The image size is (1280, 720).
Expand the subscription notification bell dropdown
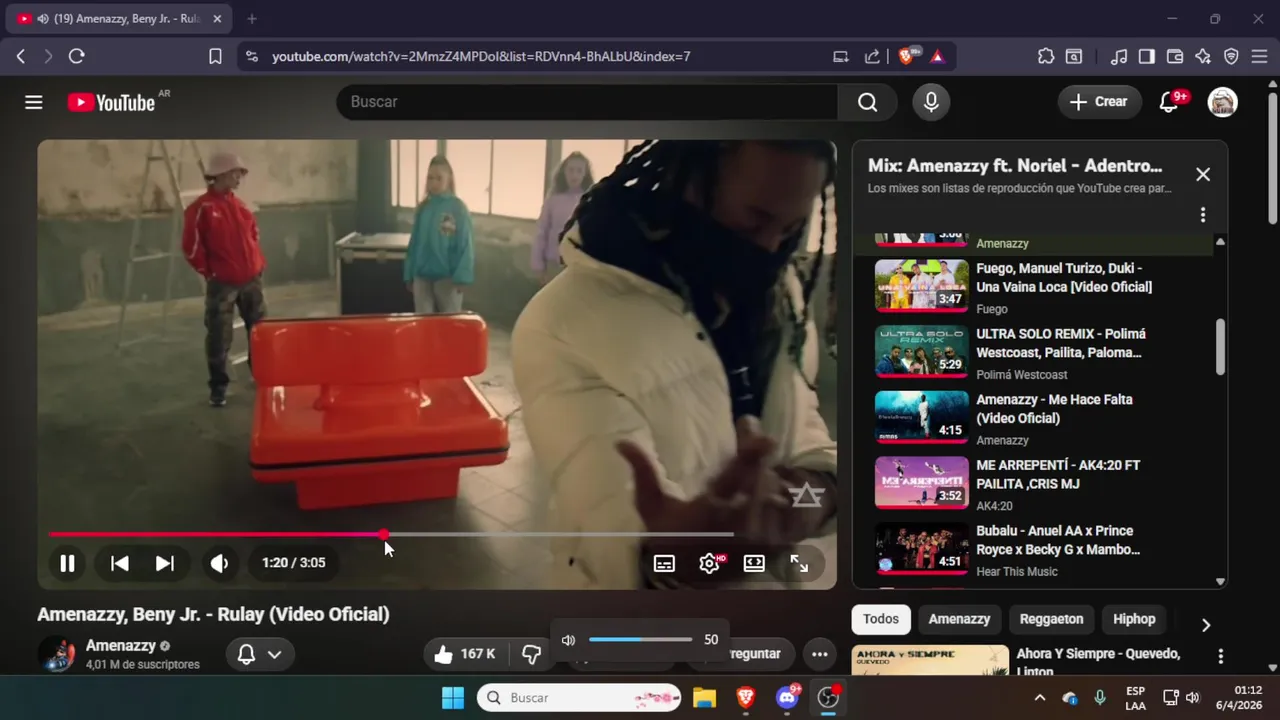[x=259, y=654]
